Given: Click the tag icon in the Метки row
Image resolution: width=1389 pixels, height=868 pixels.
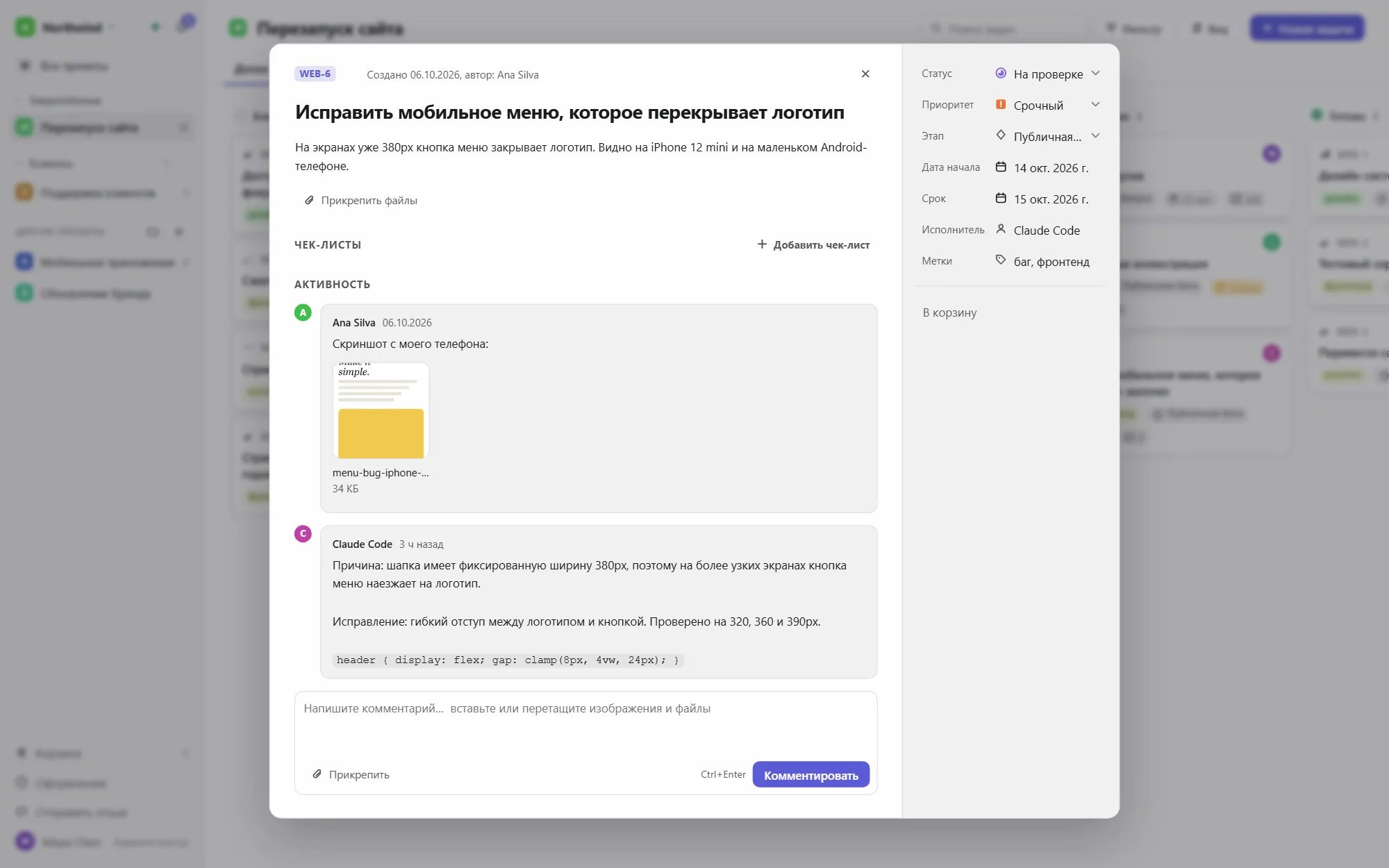Looking at the screenshot, I should [1001, 260].
